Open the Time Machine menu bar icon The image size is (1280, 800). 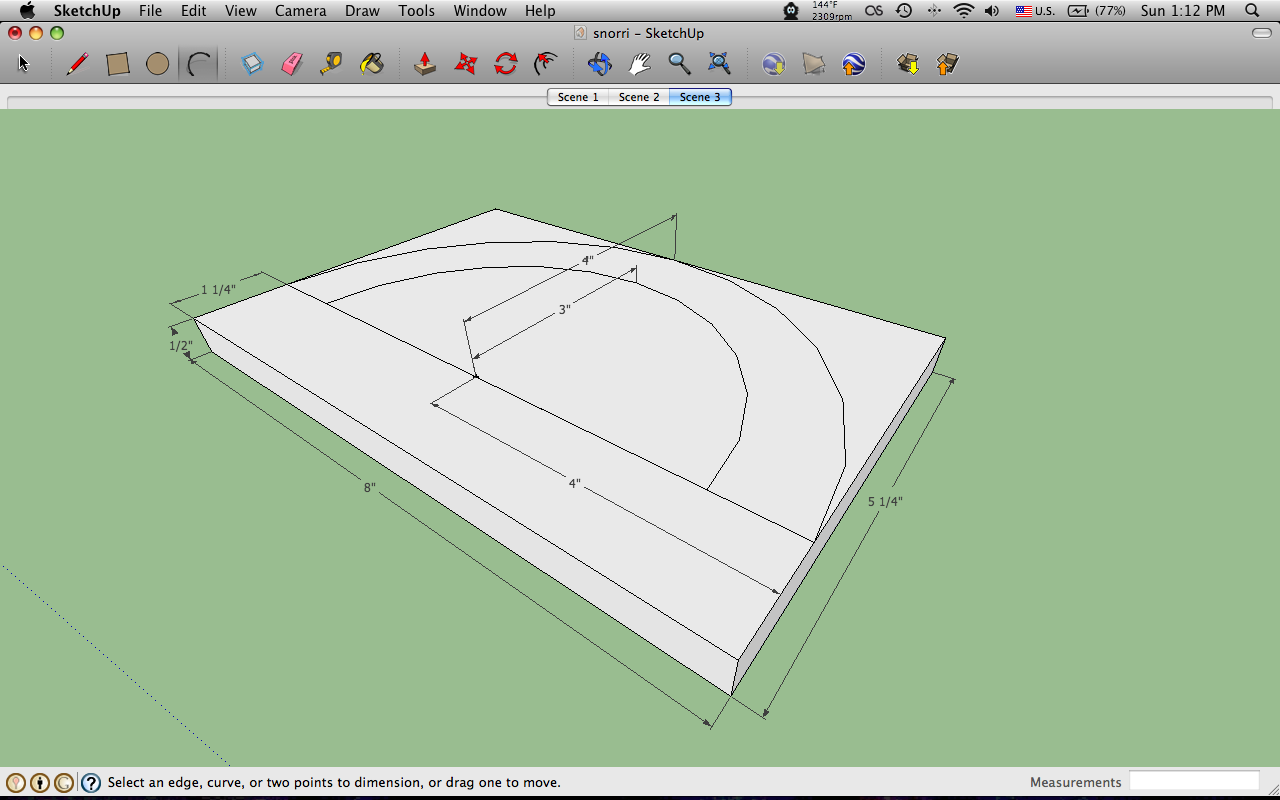tap(904, 11)
